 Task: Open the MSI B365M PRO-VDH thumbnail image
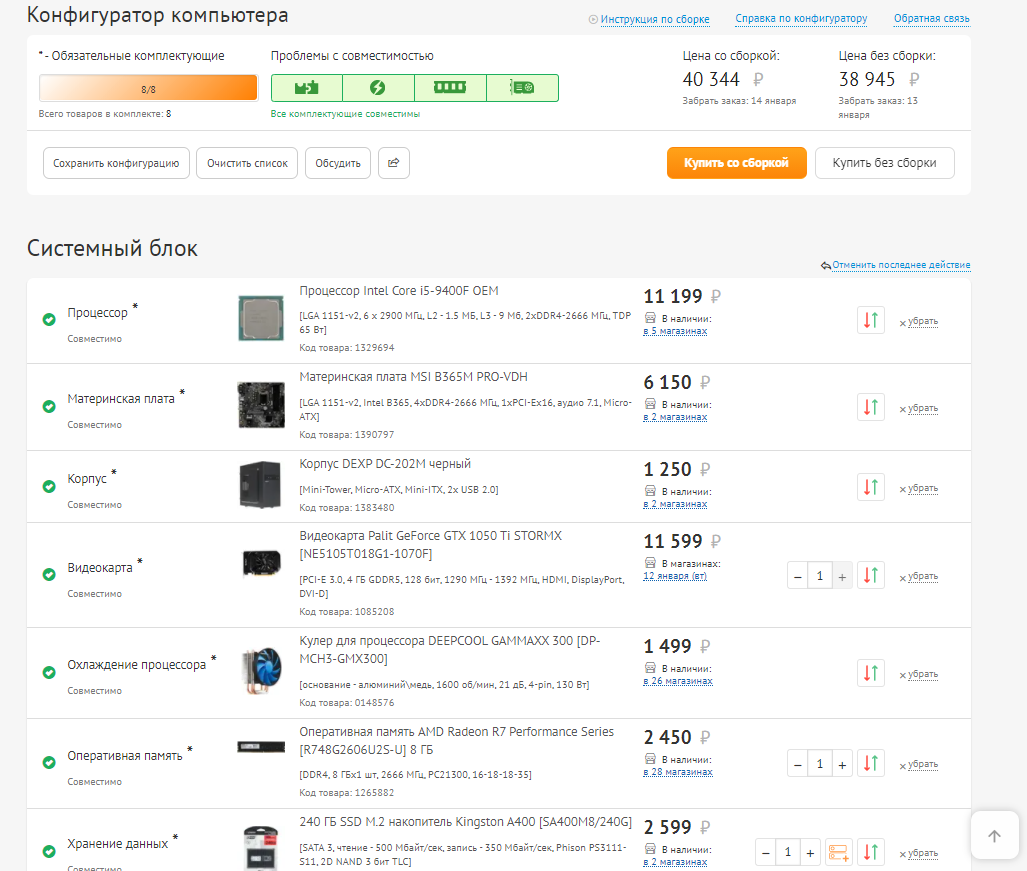(261, 405)
